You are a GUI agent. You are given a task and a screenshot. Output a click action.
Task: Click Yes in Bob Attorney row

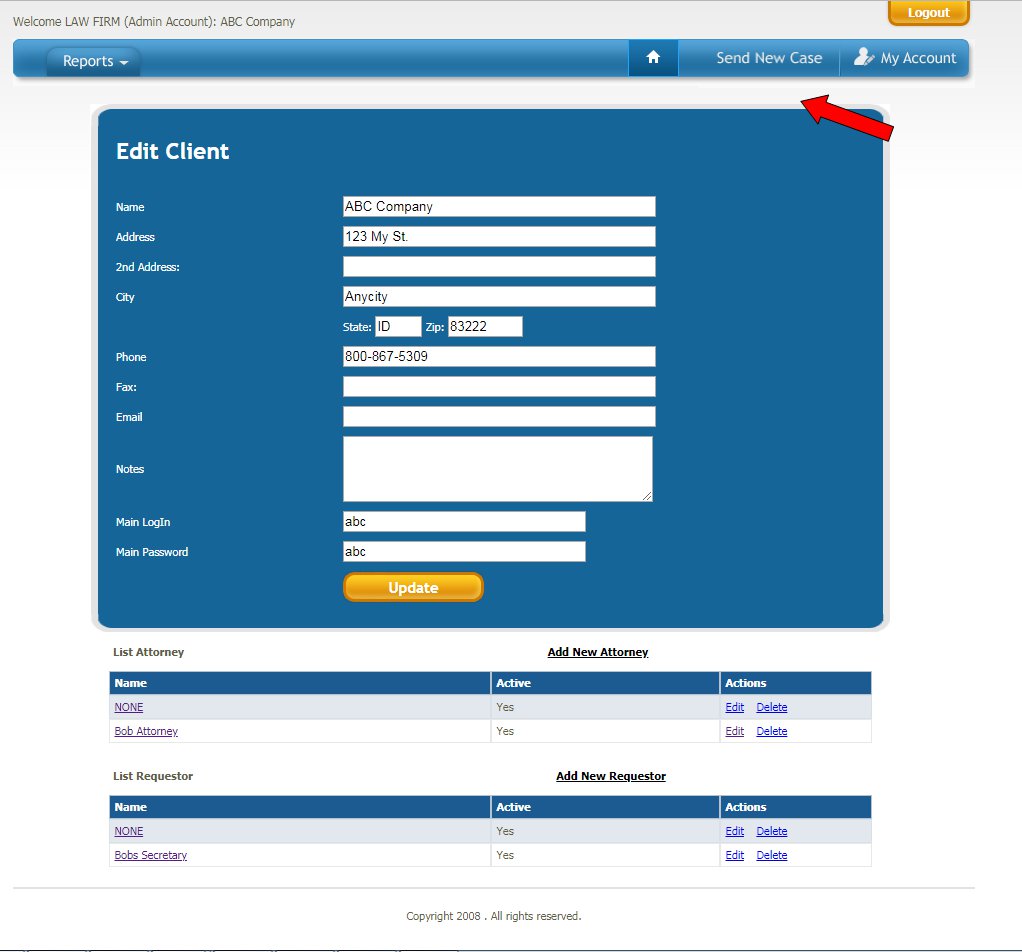[x=505, y=731]
